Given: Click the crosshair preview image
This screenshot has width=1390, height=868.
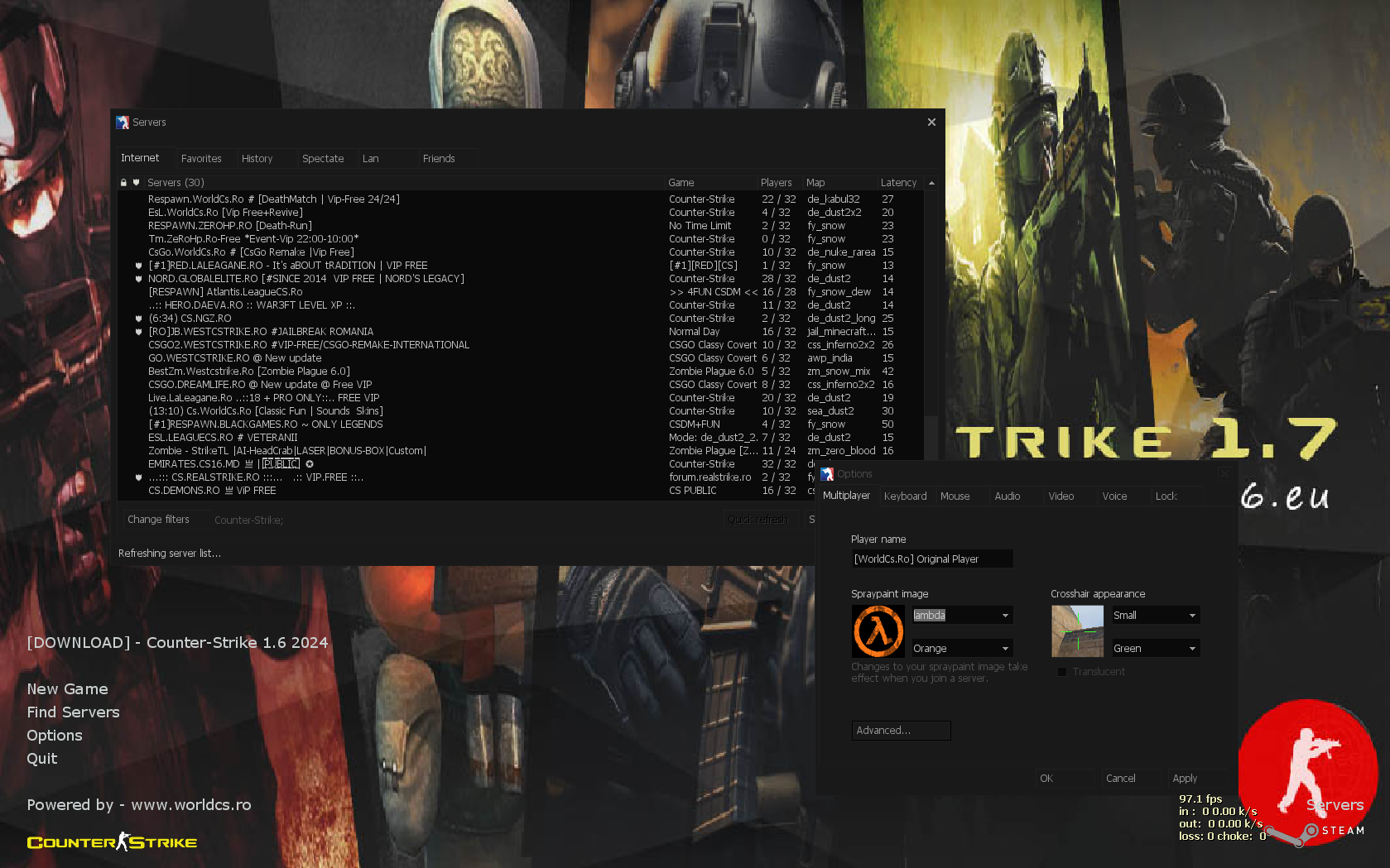Looking at the screenshot, I should pyautogui.click(x=1078, y=631).
